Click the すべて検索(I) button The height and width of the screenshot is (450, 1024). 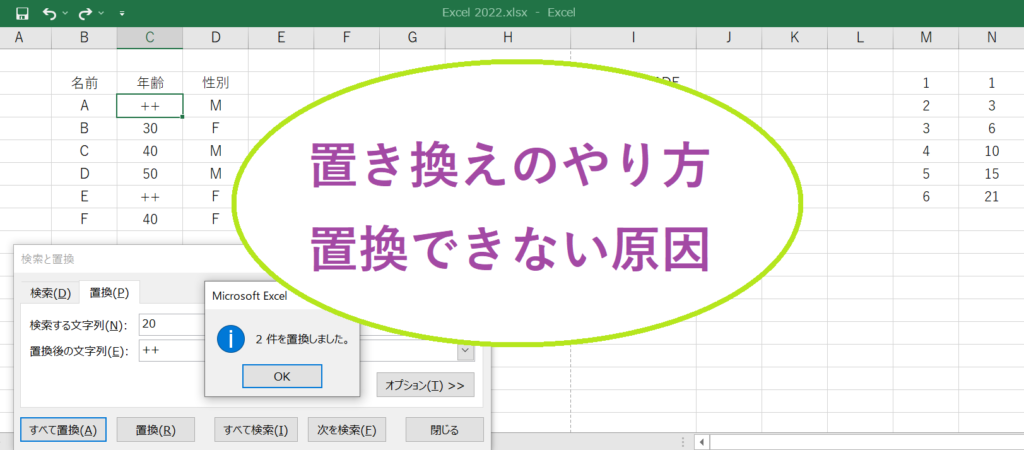coord(256,430)
